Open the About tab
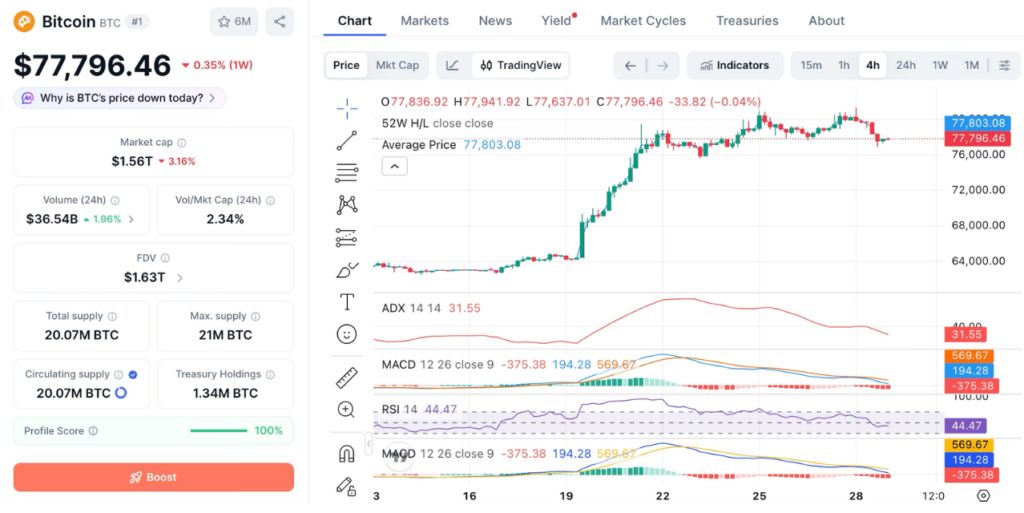Screen dimensions: 1024x513 click(827, 21)
